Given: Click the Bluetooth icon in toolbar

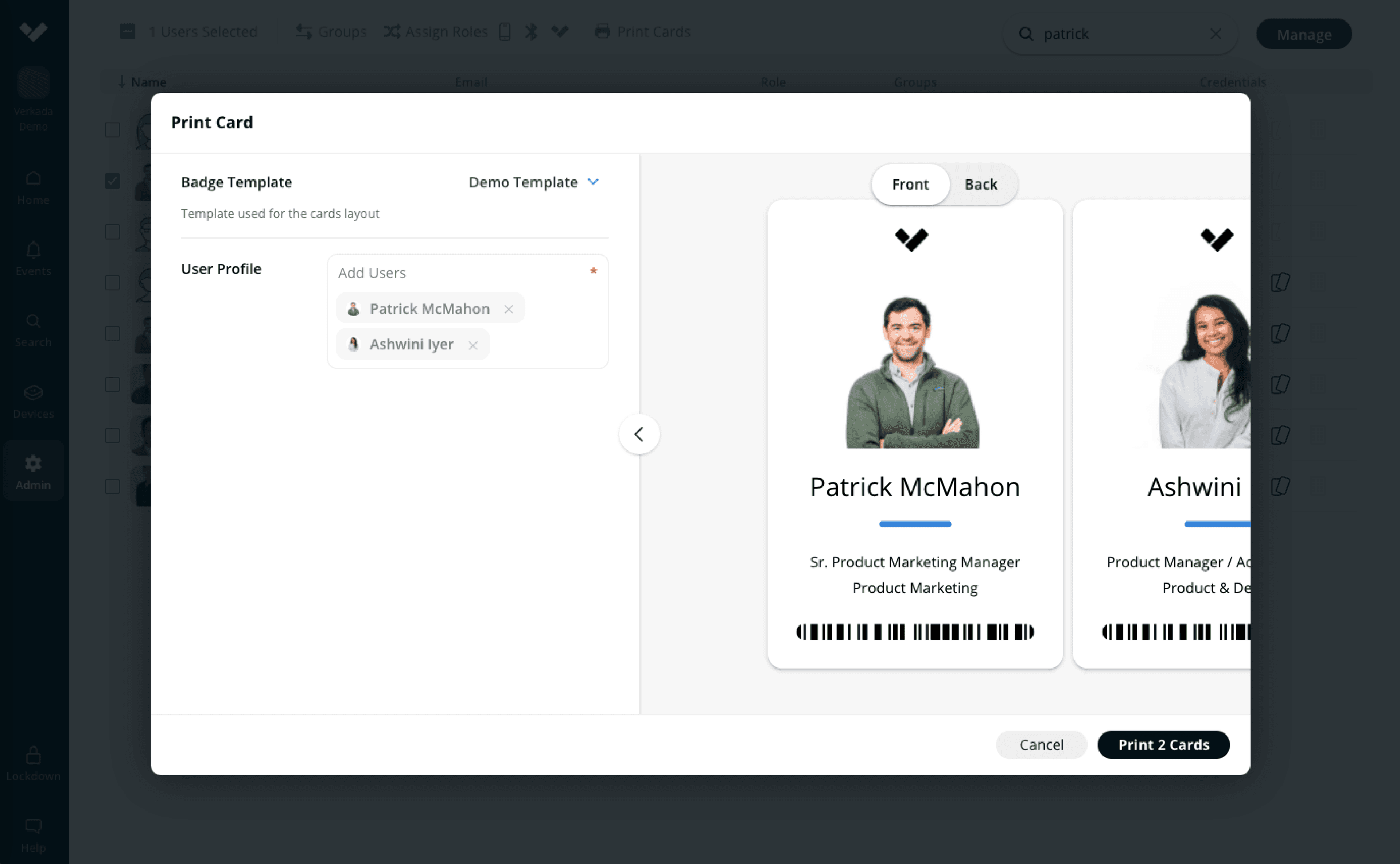Looking at the screenshot, I should pos(531,31).
